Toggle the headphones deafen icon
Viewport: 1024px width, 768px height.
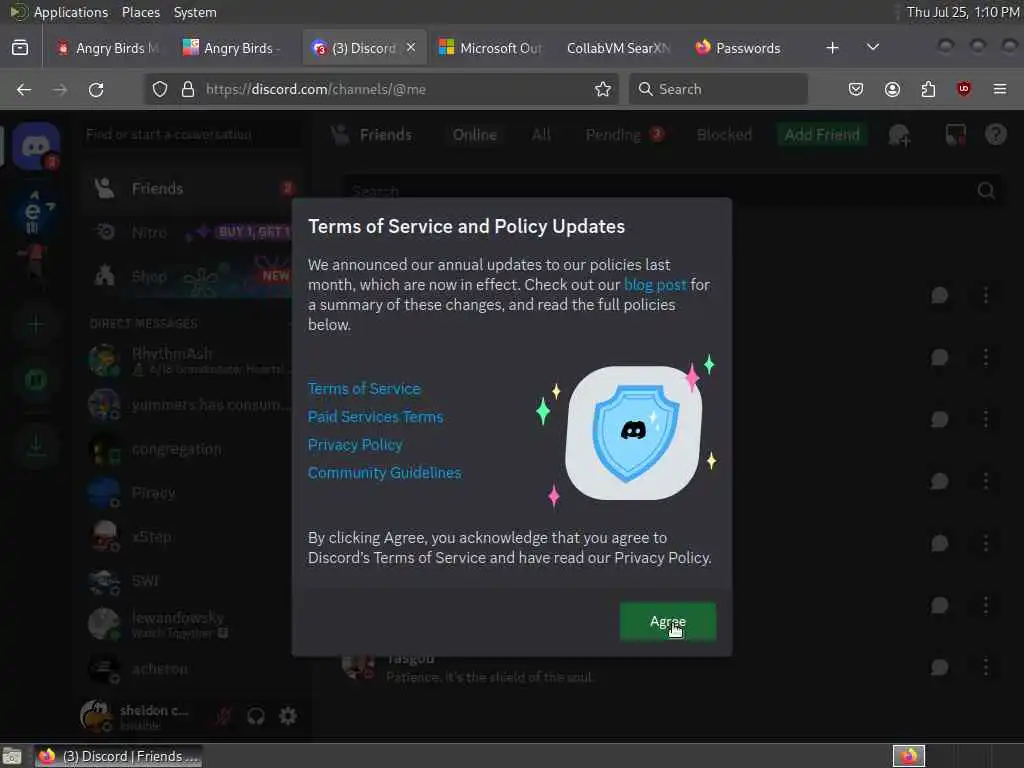[x=255, y=716]
